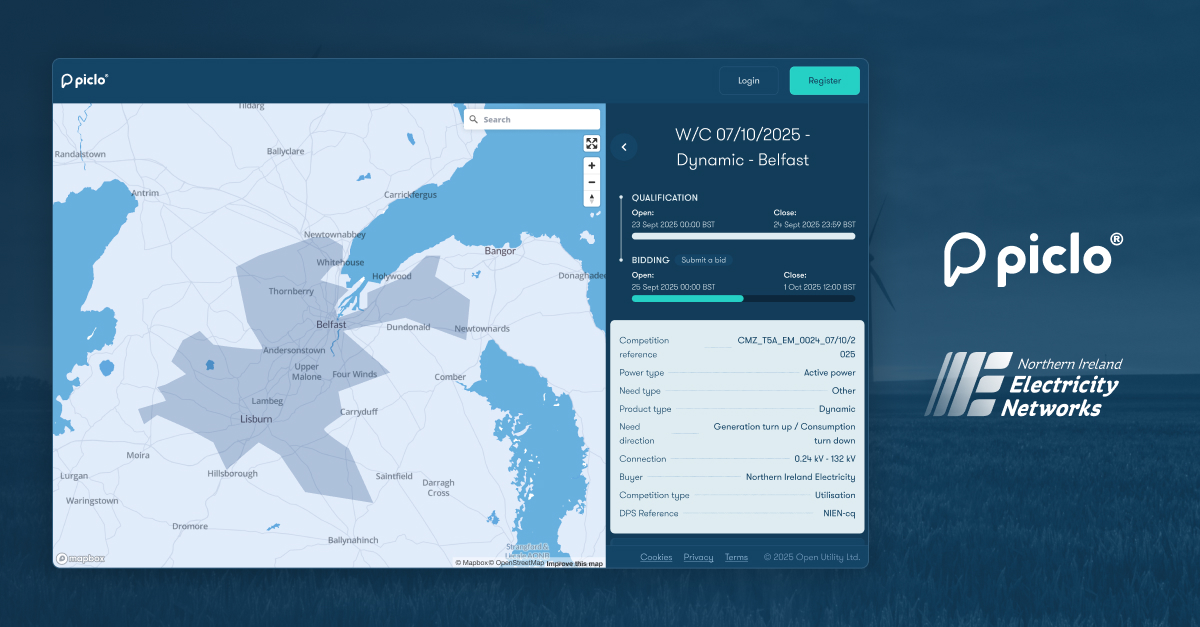Click the magnifier icon in search box
Image resolution: width=1200 pixels, height=627 pixels.
coord(474,119)
